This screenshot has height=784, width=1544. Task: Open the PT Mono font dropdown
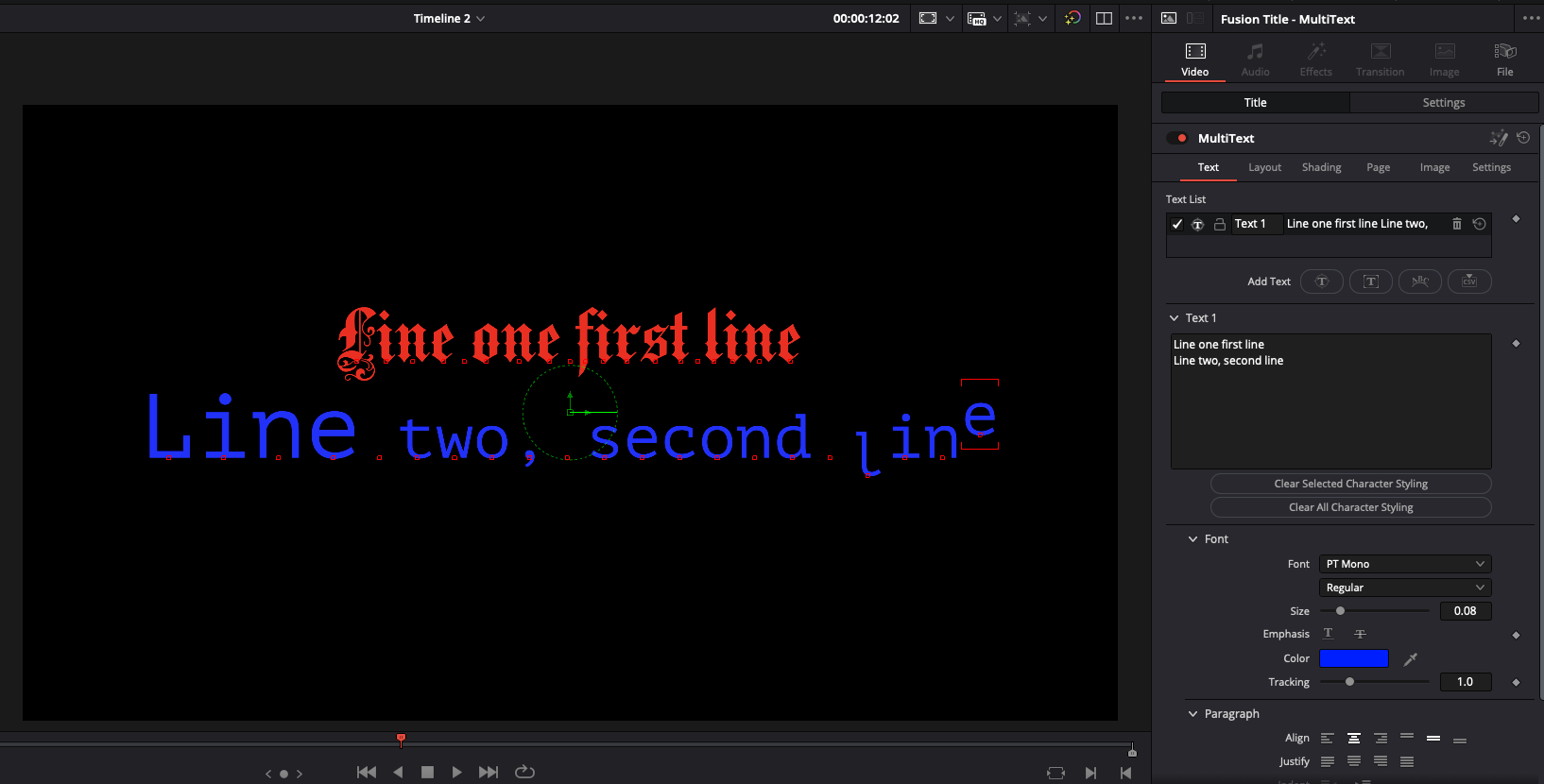(1405, 564)
